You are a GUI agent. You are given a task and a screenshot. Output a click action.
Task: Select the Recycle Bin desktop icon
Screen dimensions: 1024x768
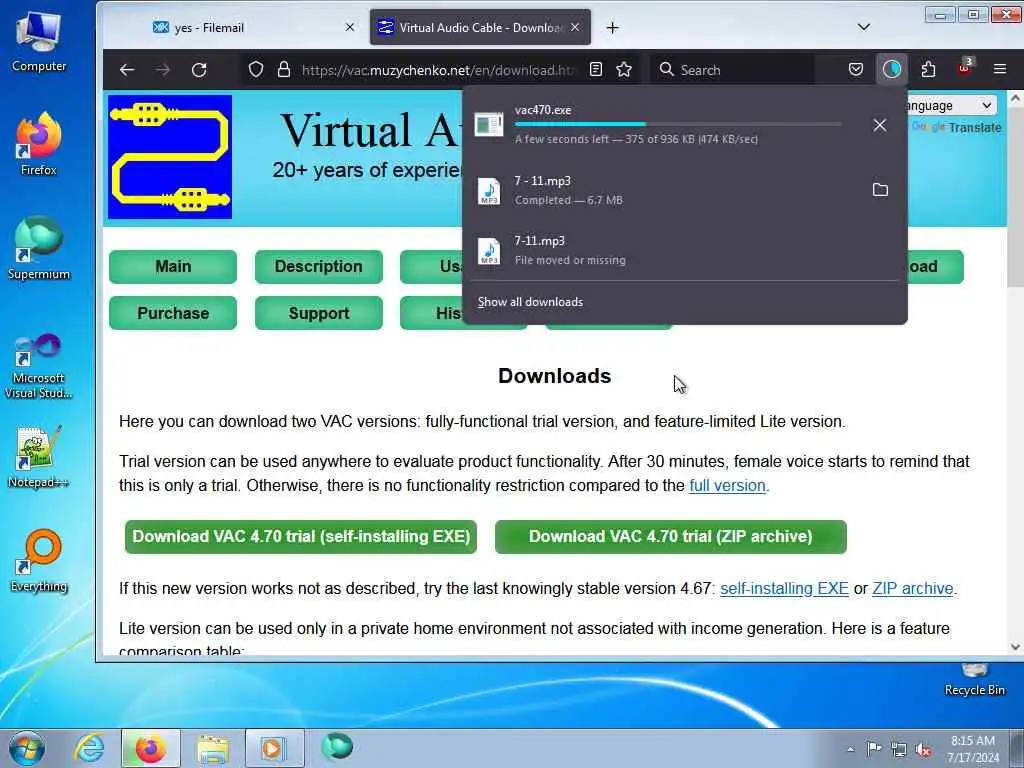pos(974,680)
